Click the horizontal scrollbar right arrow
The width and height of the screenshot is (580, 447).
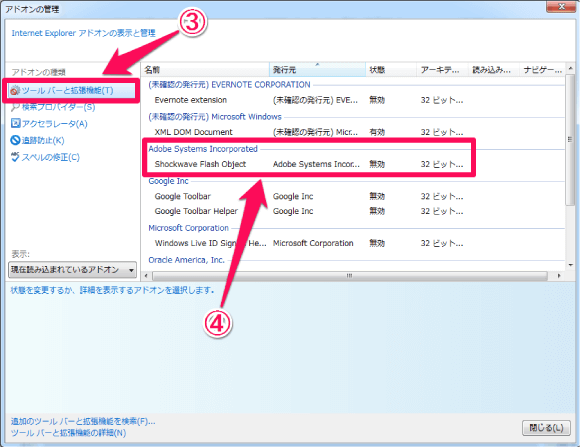[x=559, y=276]
